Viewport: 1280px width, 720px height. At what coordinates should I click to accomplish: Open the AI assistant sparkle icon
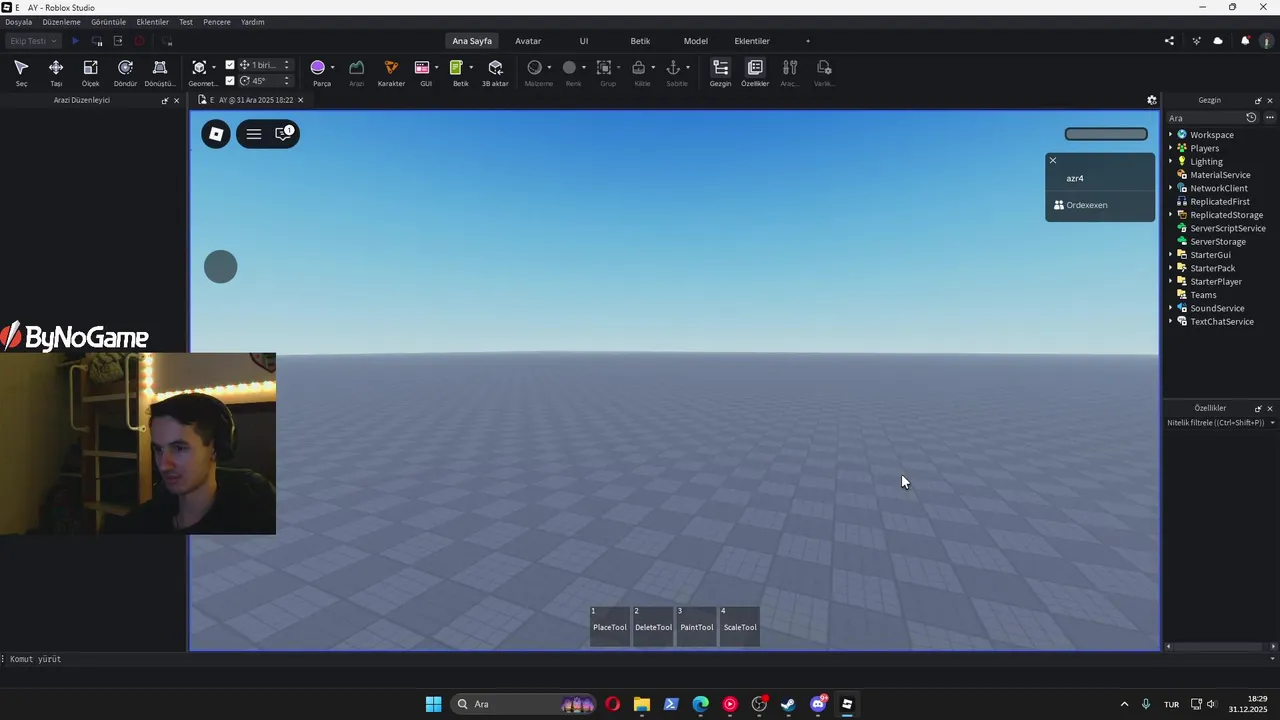click(1196, 41)
